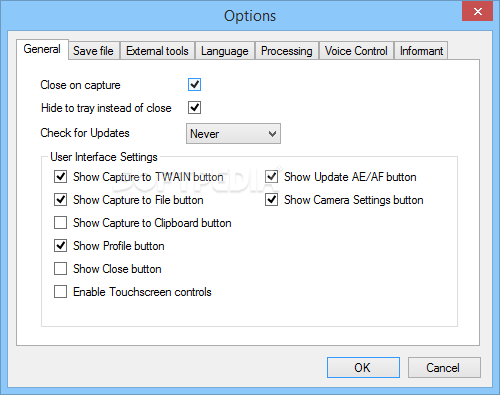500x395 pixels.
Task: Uncheck Show Capture to File button
Action: pyautogui.click(x=60, y=200)
